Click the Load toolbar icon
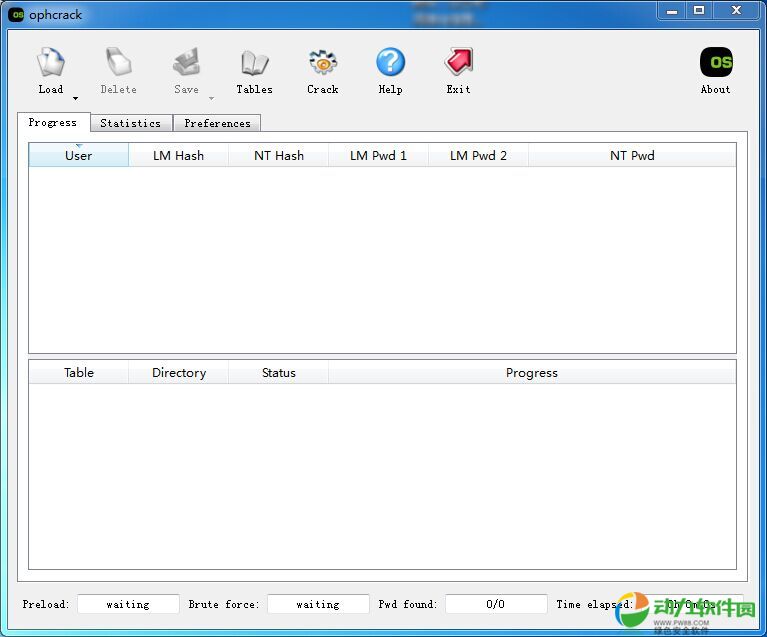This screenshot has width=767, height=637. point(51,63)
